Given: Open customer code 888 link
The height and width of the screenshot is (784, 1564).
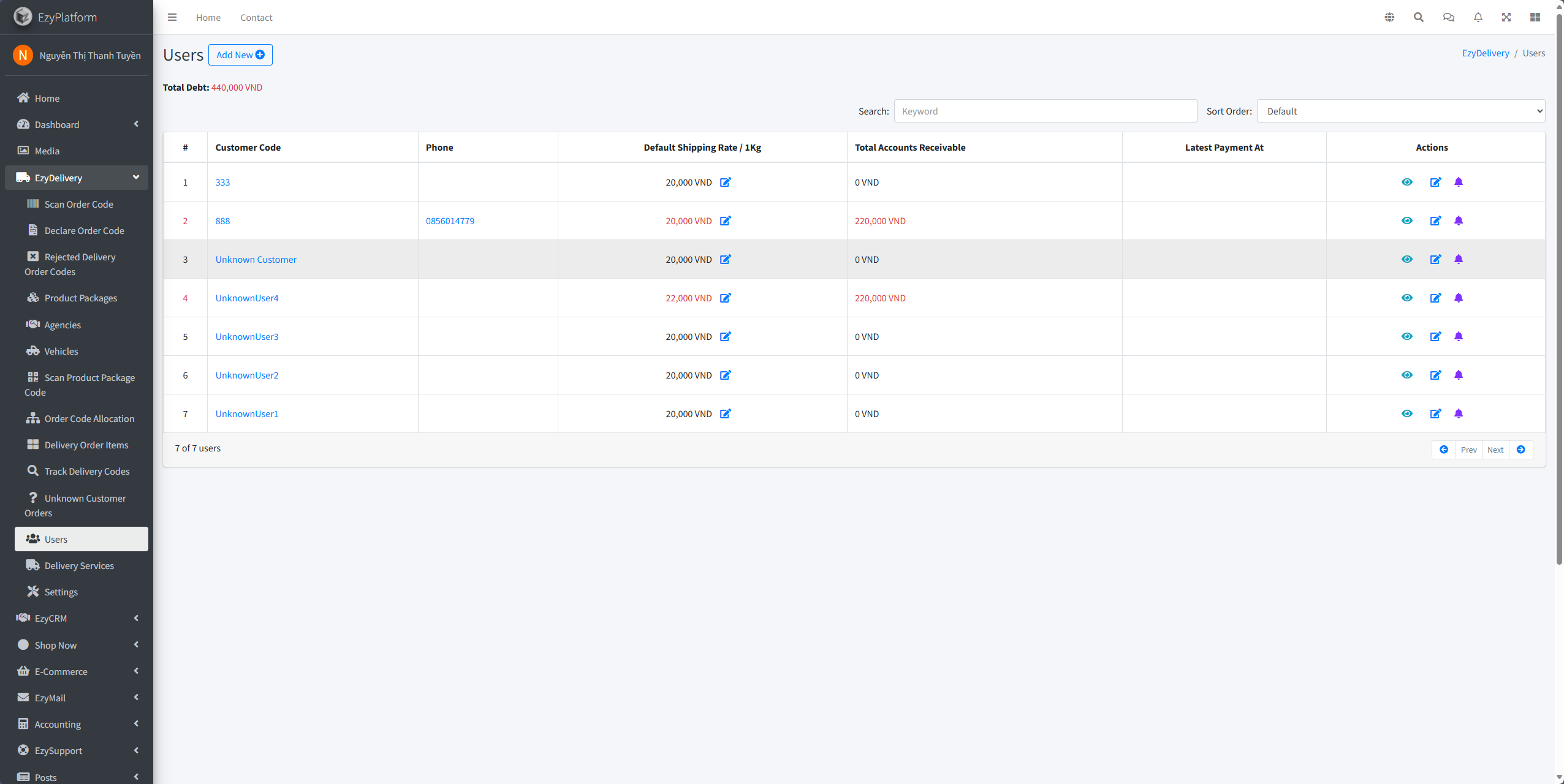Looking at the screenshot, I should (x=222, y=221).
